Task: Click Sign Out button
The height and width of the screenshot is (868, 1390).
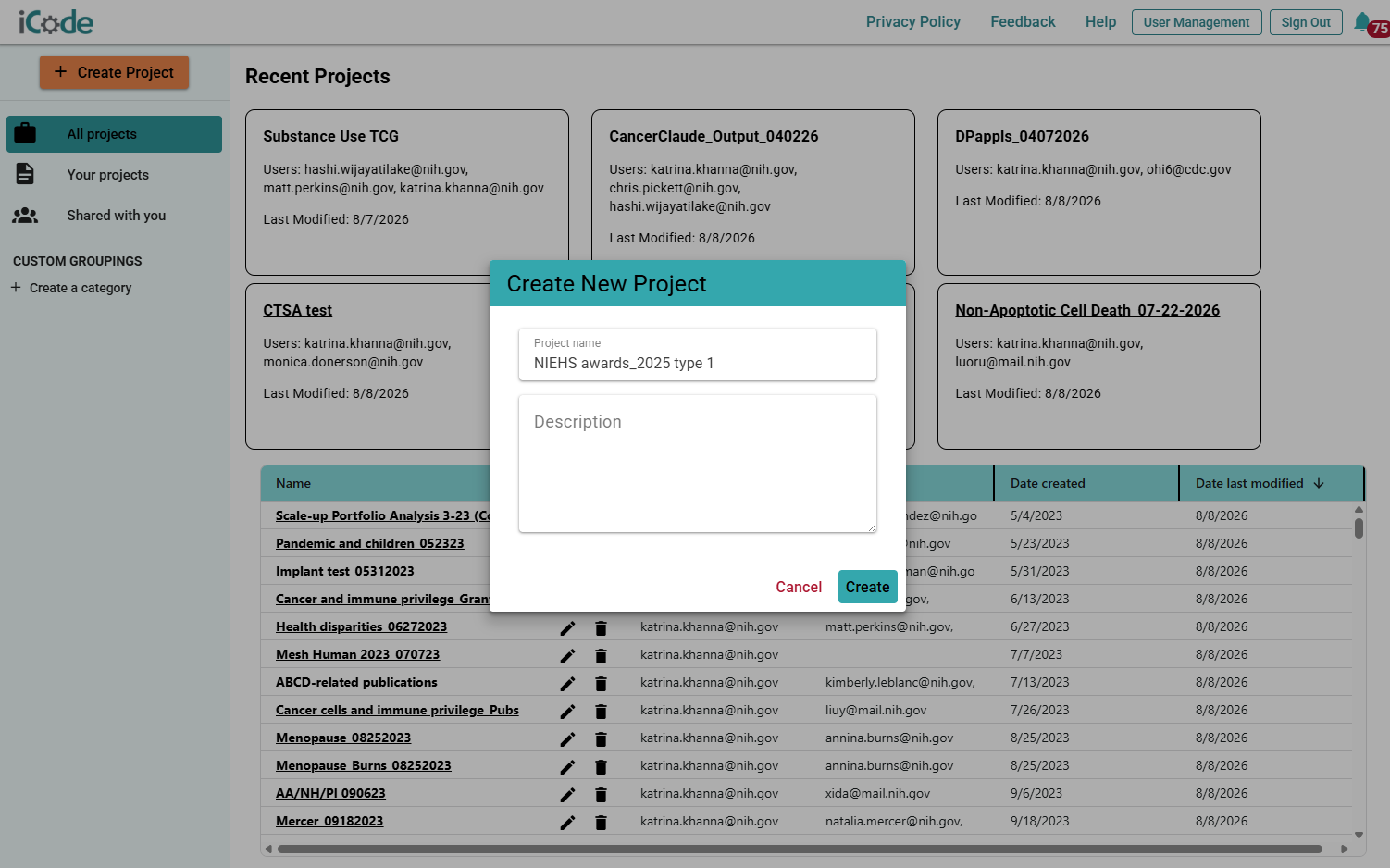Action: click(1306, 22)
